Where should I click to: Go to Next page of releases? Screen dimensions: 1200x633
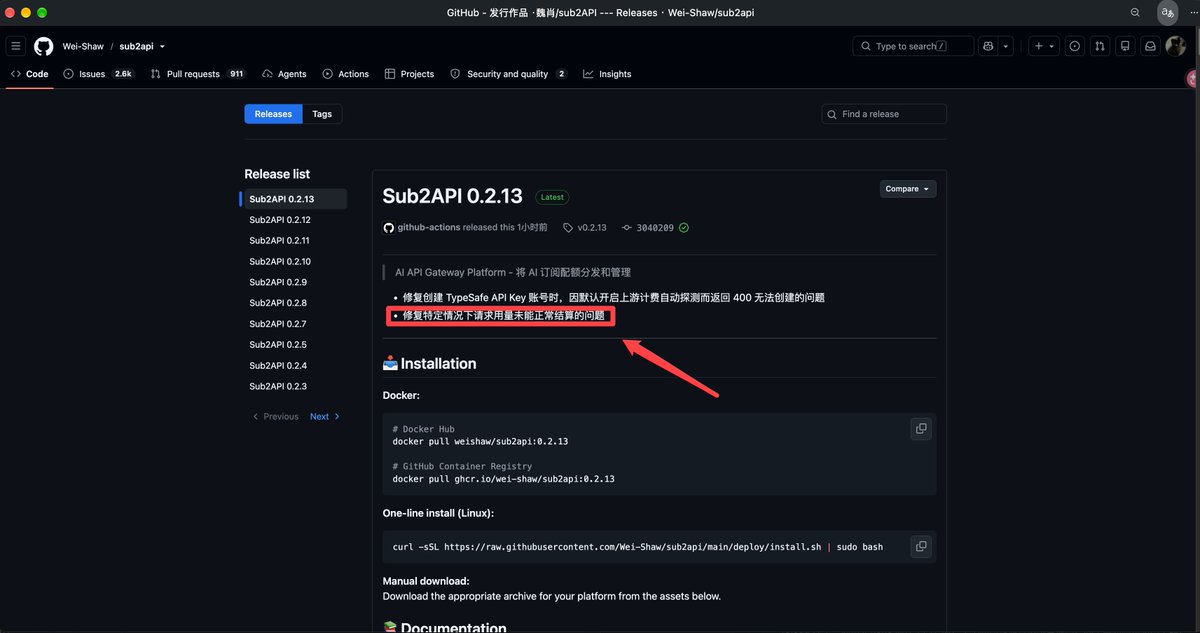[325, 416]
